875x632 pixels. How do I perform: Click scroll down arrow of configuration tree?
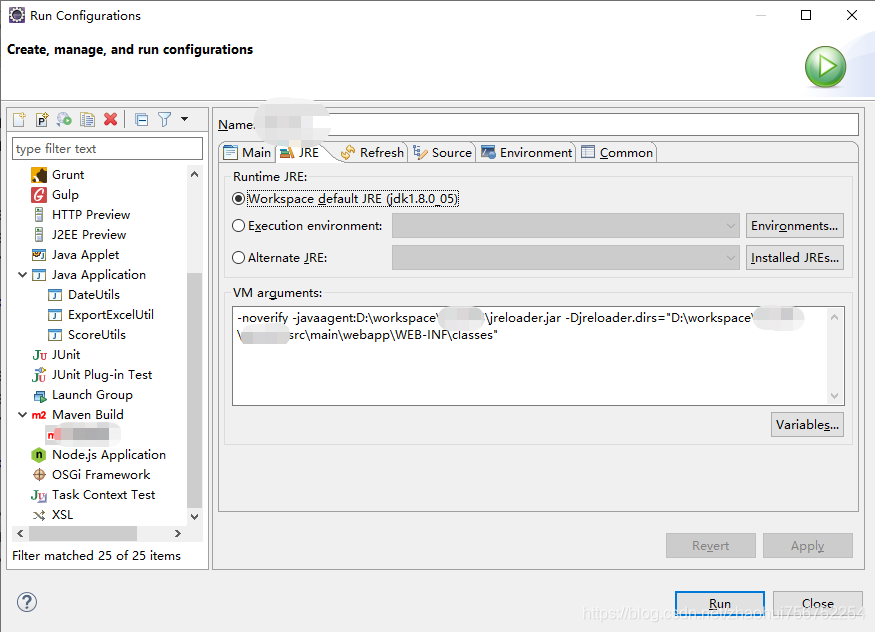[194, 517]
